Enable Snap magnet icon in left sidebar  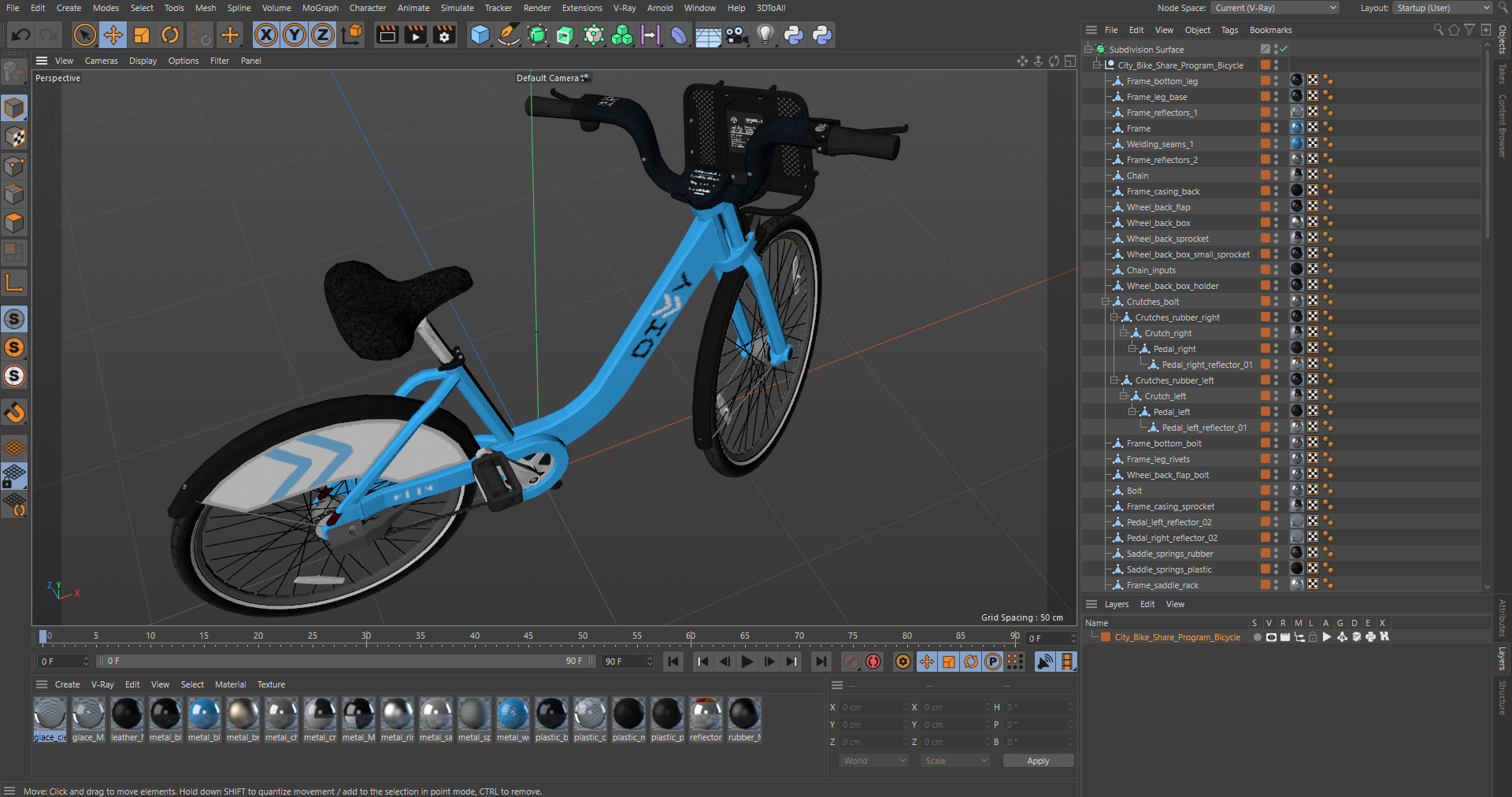(14, 413)
